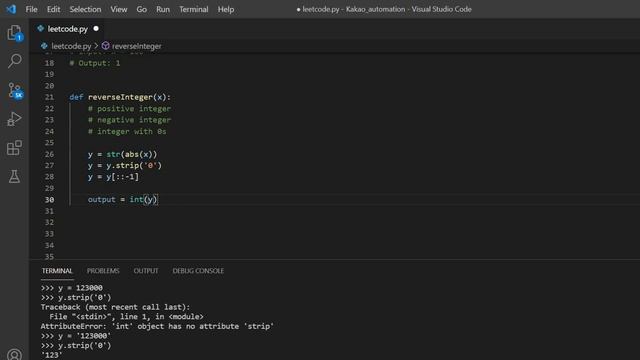Viewport: 640px width, 360px height.
Task: Open the Testing flask icon
Action: [x=14, y=176]
